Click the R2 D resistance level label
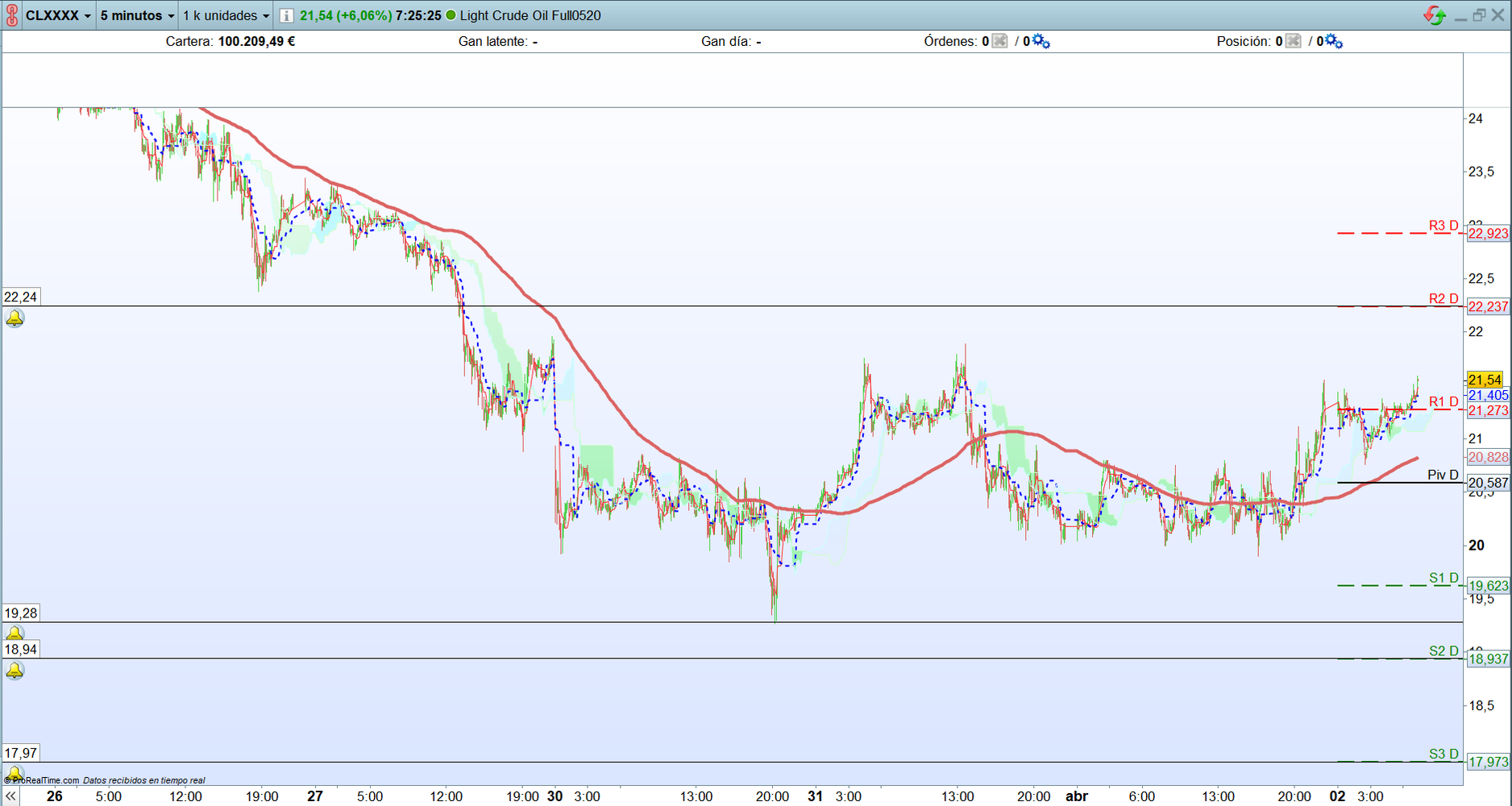This screenshot has height=806, width=1512. tap(1445, 297)
